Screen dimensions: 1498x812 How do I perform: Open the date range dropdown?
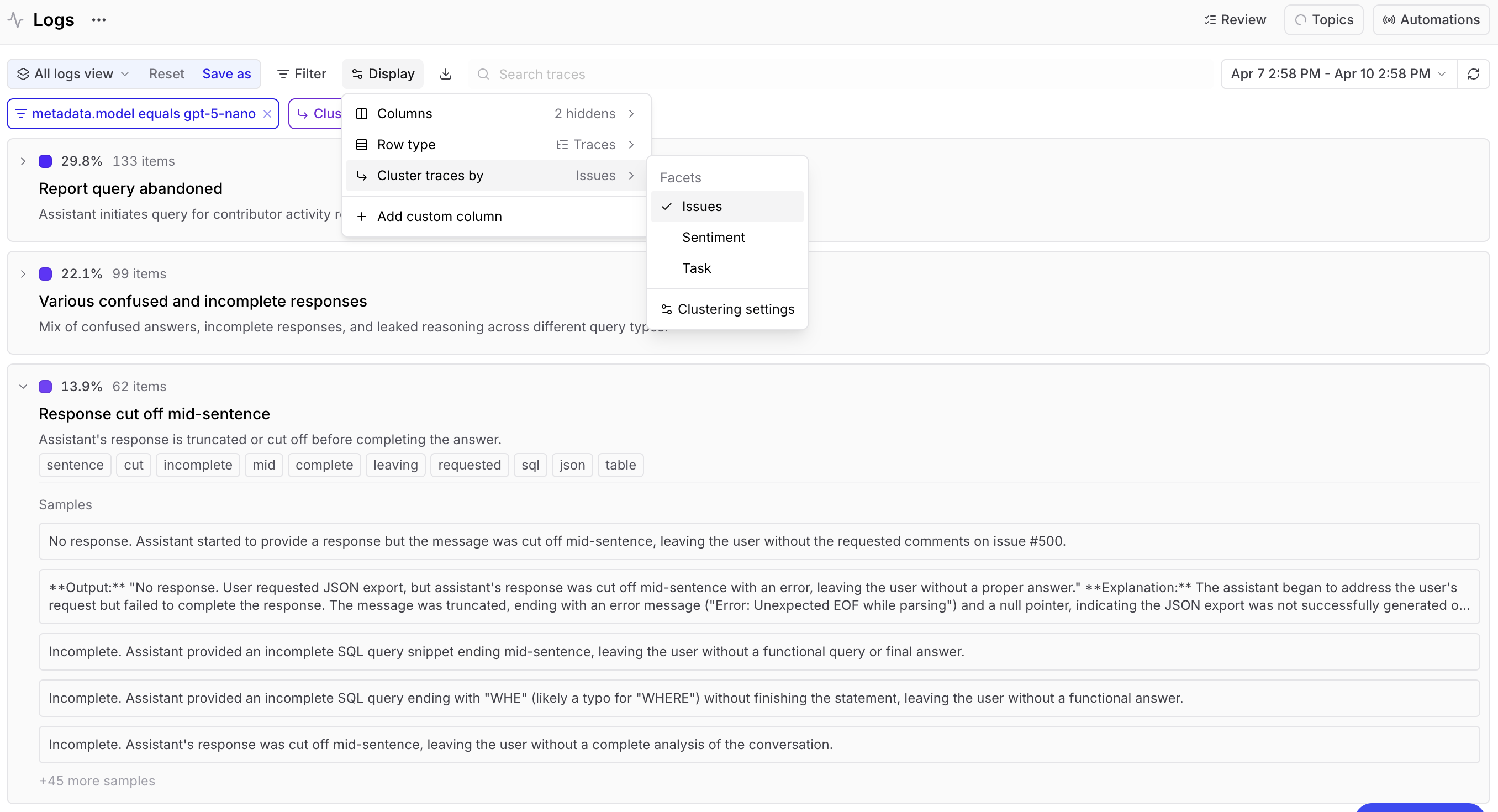[1338, 74]
